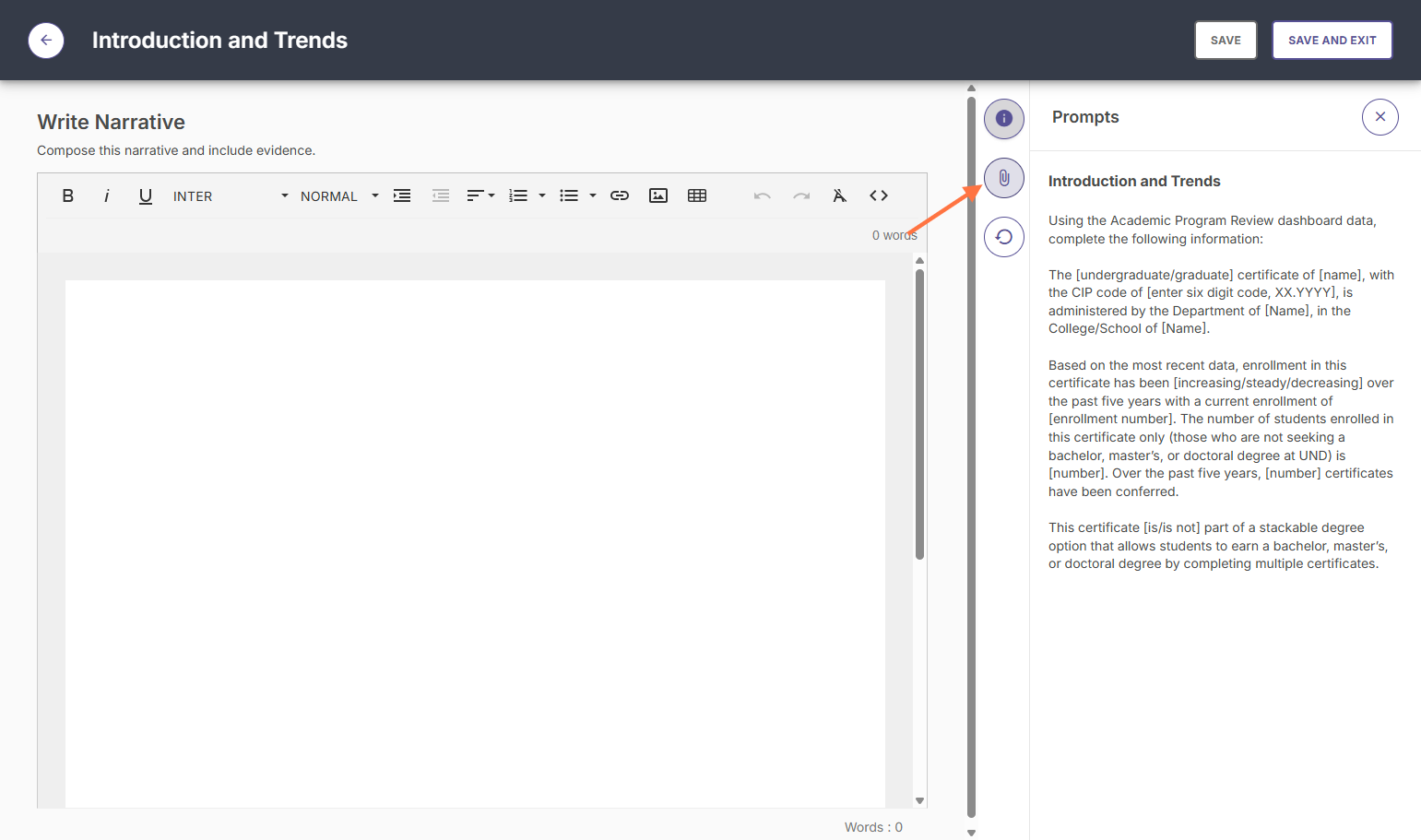Decrease indent of the paragraph

pyautogui.click(x=441, y=195)
